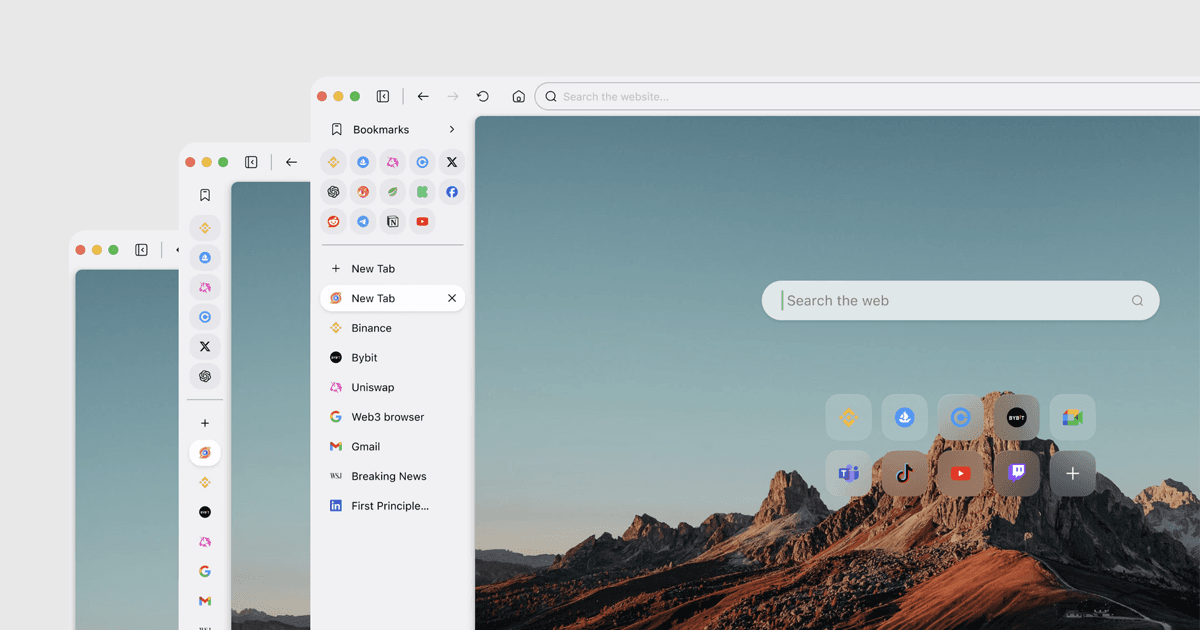Reload the page in the front window

coord(483,97)
